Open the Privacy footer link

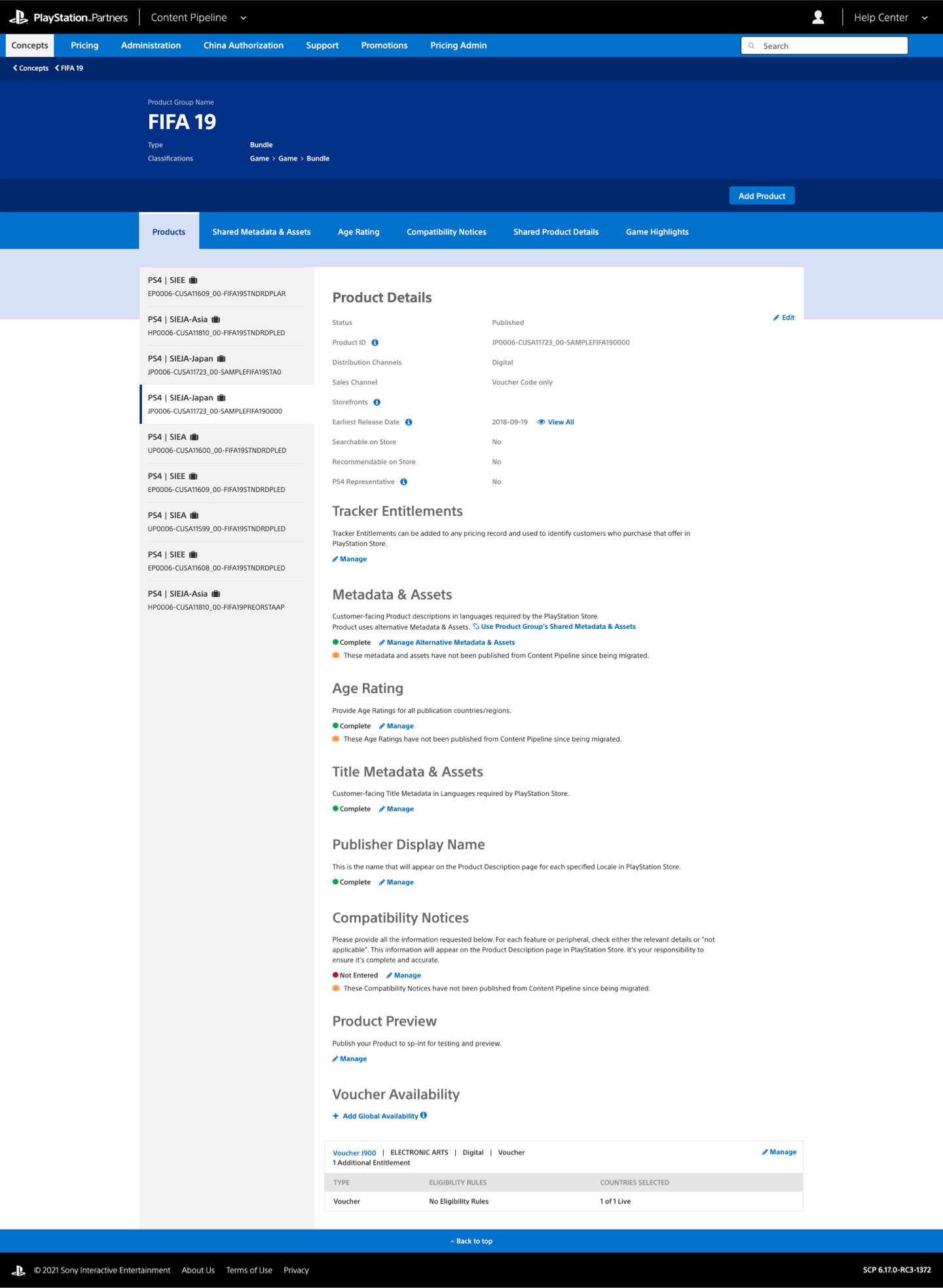point(296,1270)
